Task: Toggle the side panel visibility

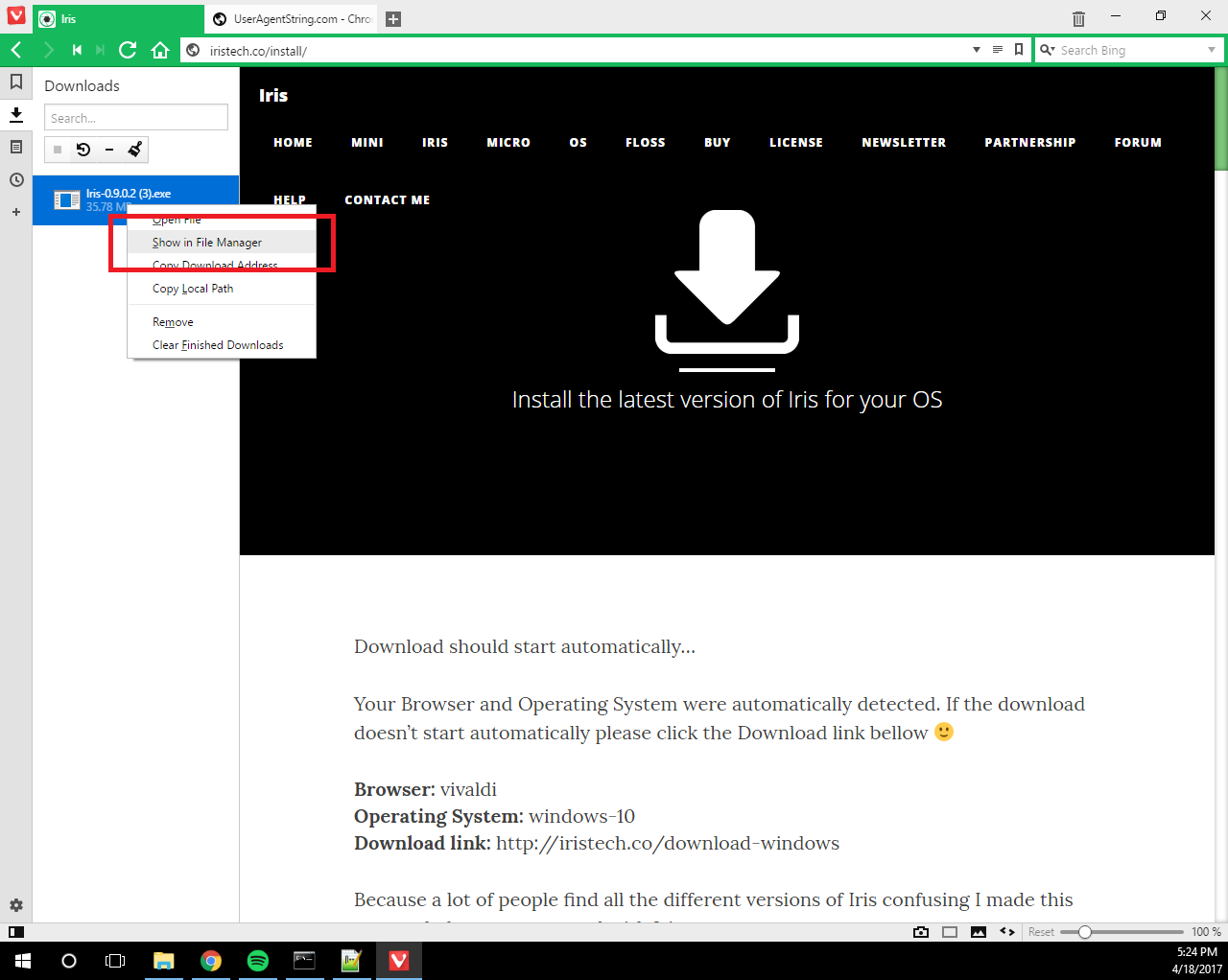Action: click(16, 932)
